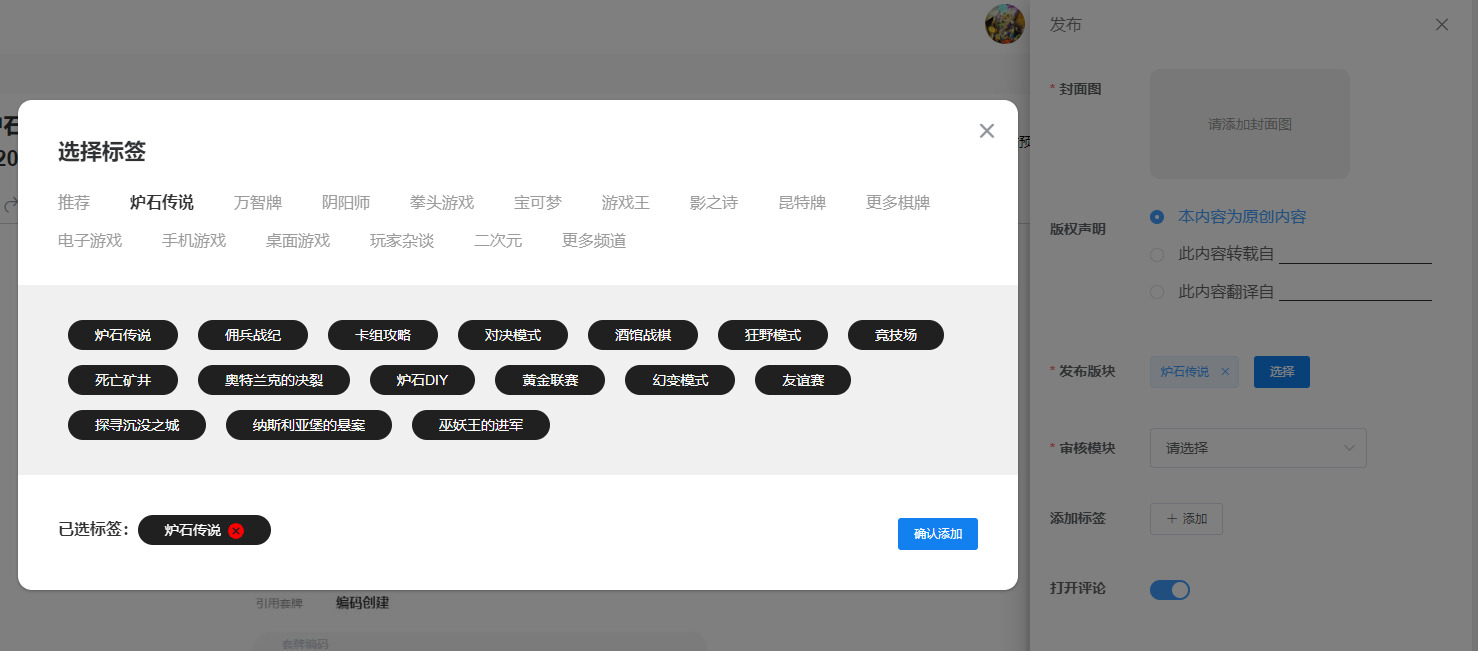Open the 更多棋牌 tab

coord(898,203)
